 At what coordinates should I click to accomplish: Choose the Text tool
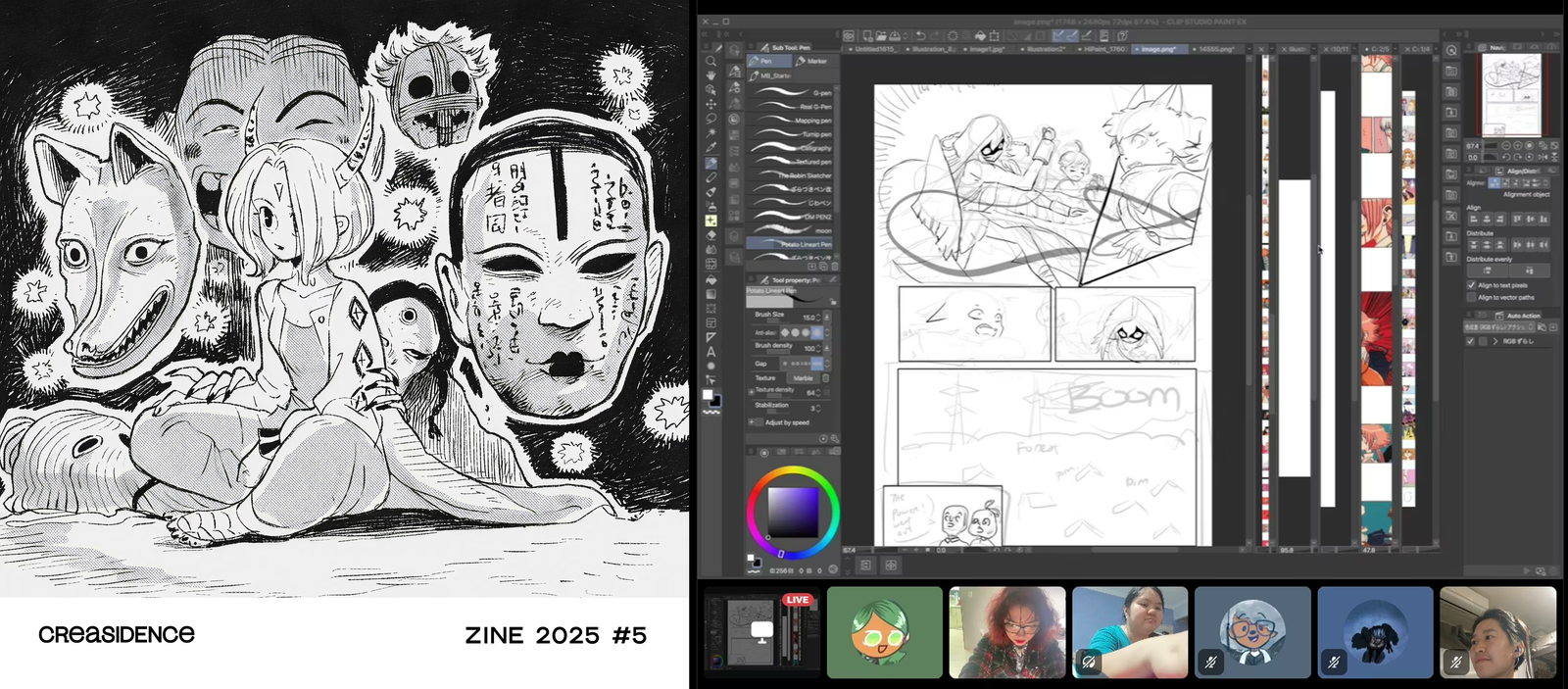coord(711,351)
